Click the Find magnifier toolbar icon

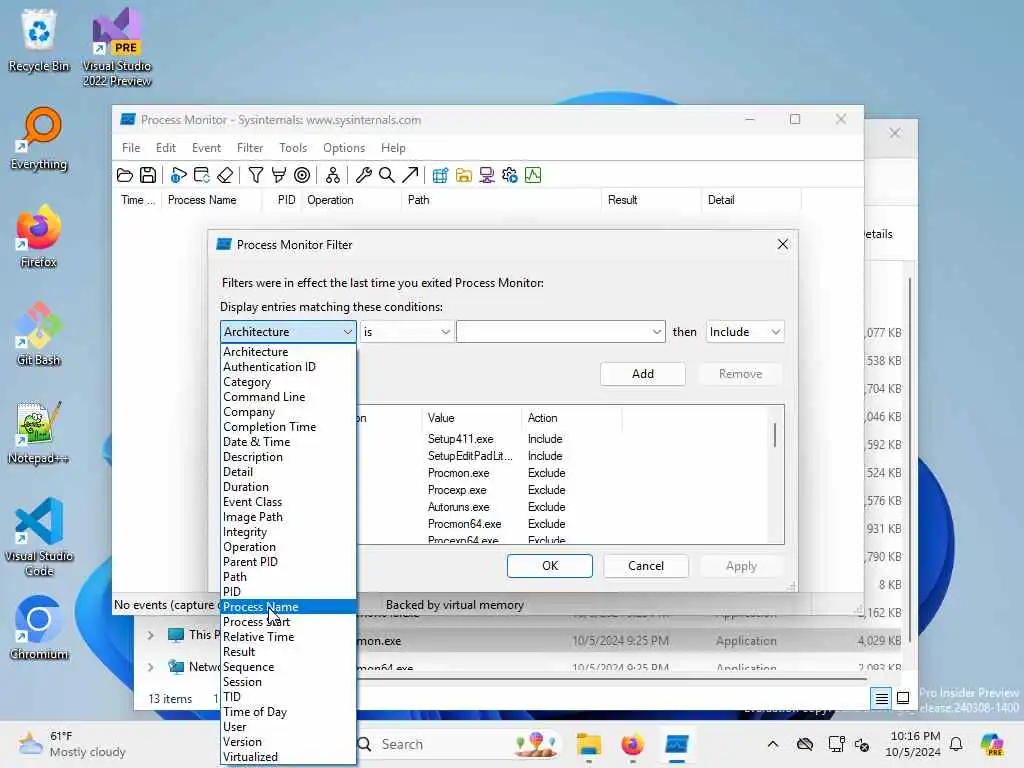(x=387, y=175)
